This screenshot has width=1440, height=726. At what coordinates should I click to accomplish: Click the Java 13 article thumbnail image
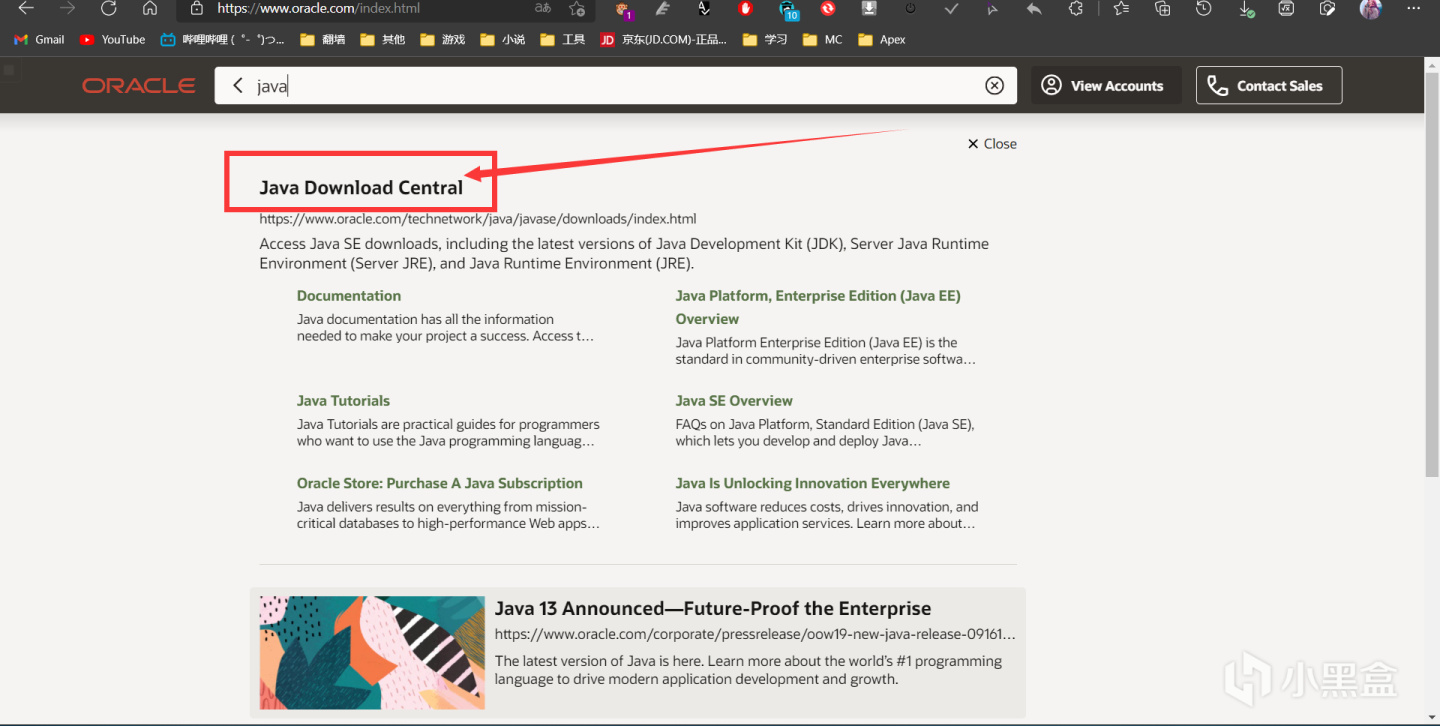pyautogui.click(x=372, y=653)
